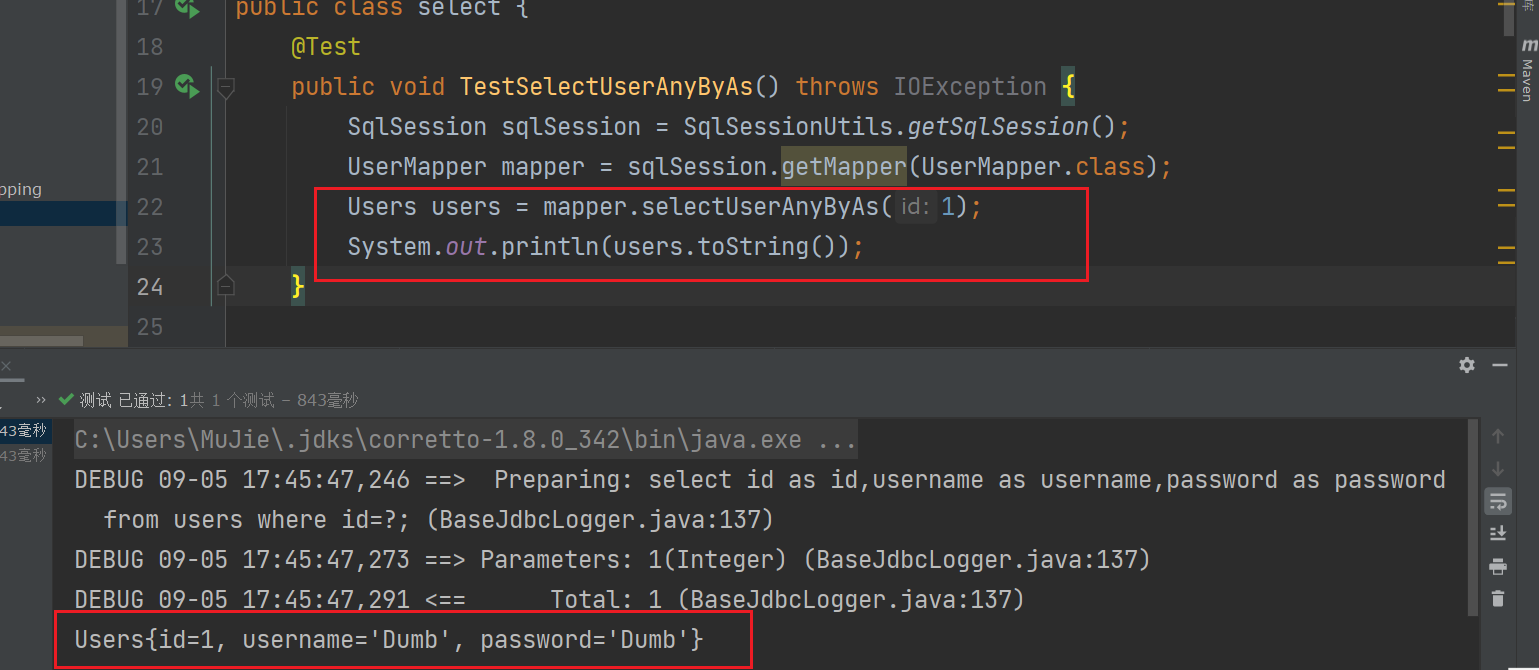Screen dimensions: 1539x670
Task: Jump to previous stack trace up arrow
Action: tap(1497, 436)
